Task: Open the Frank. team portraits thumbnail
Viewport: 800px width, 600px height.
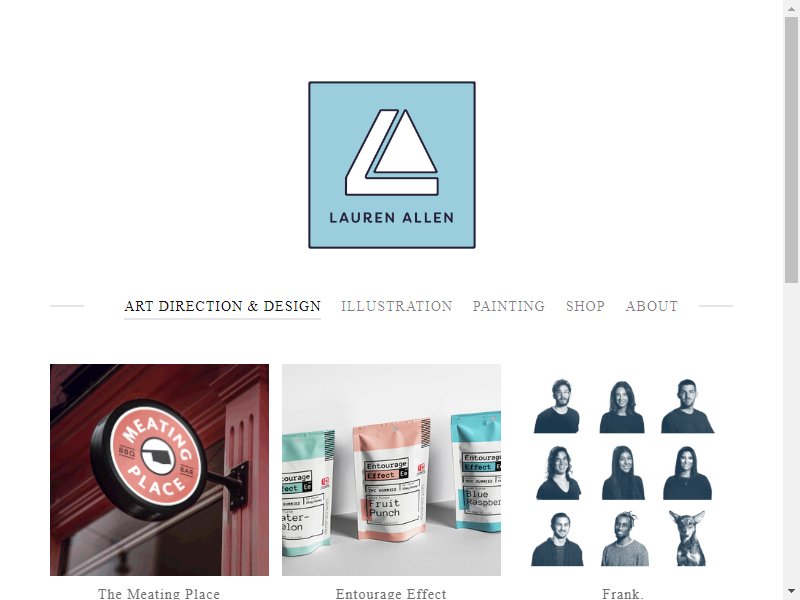Action: point(623,470)
